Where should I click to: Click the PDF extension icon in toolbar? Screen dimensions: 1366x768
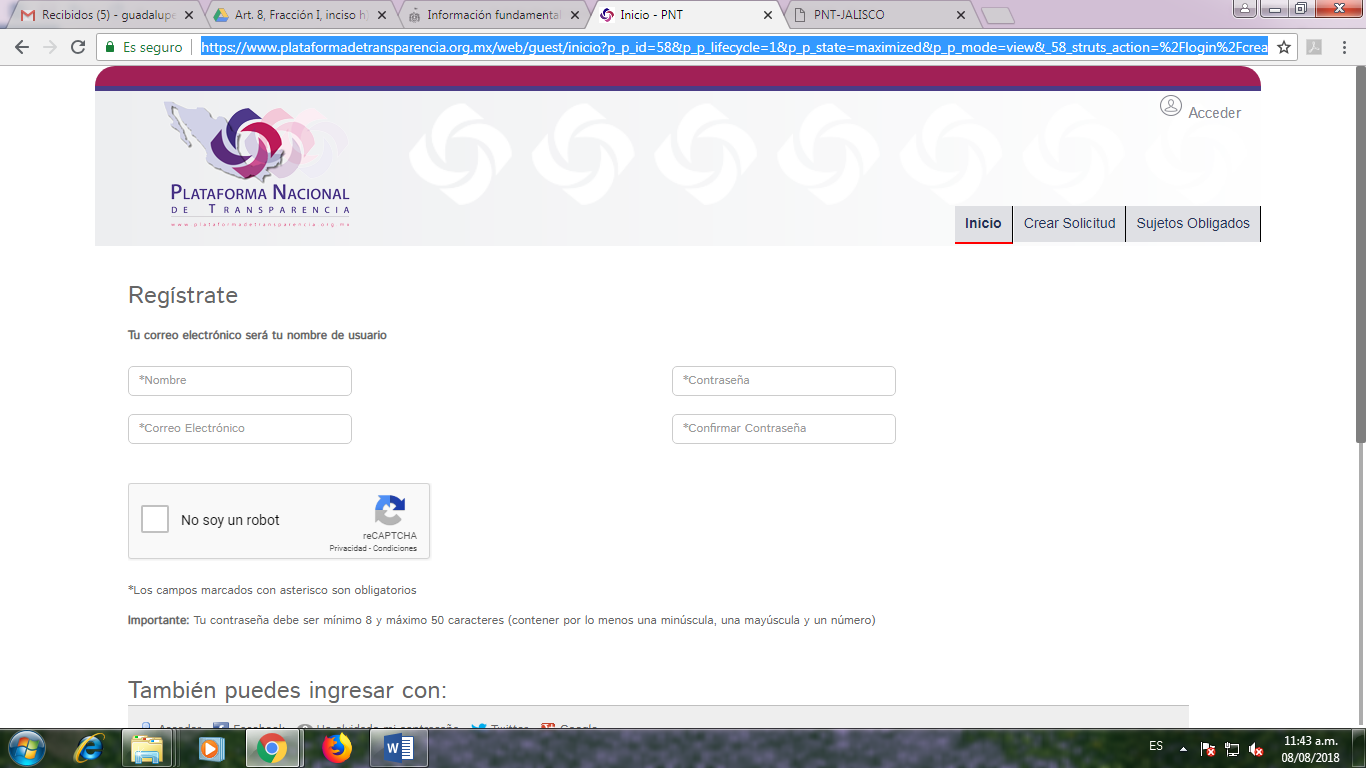[1314, 47]
